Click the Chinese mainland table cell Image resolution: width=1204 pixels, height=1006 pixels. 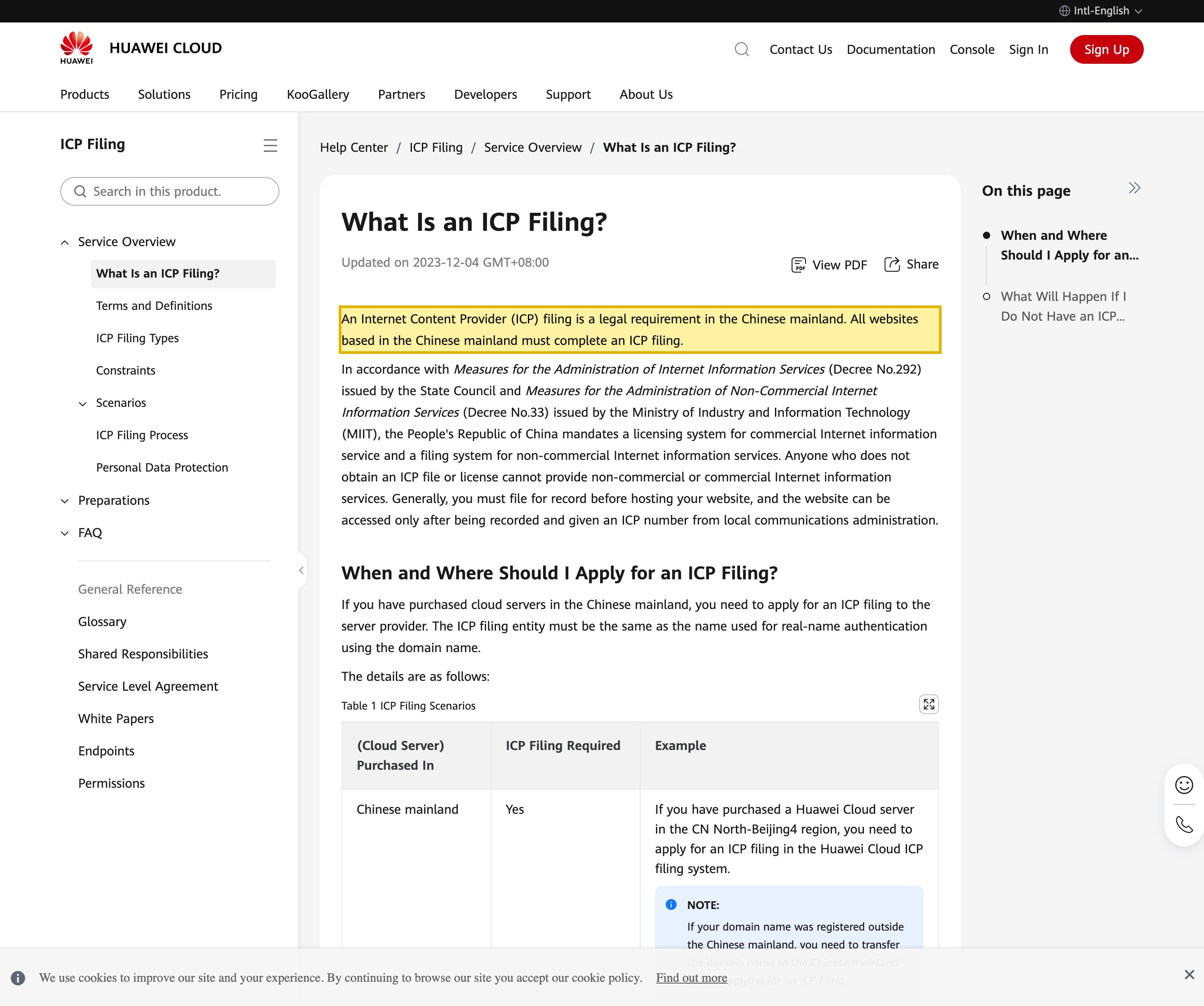[x=407, y=809]
